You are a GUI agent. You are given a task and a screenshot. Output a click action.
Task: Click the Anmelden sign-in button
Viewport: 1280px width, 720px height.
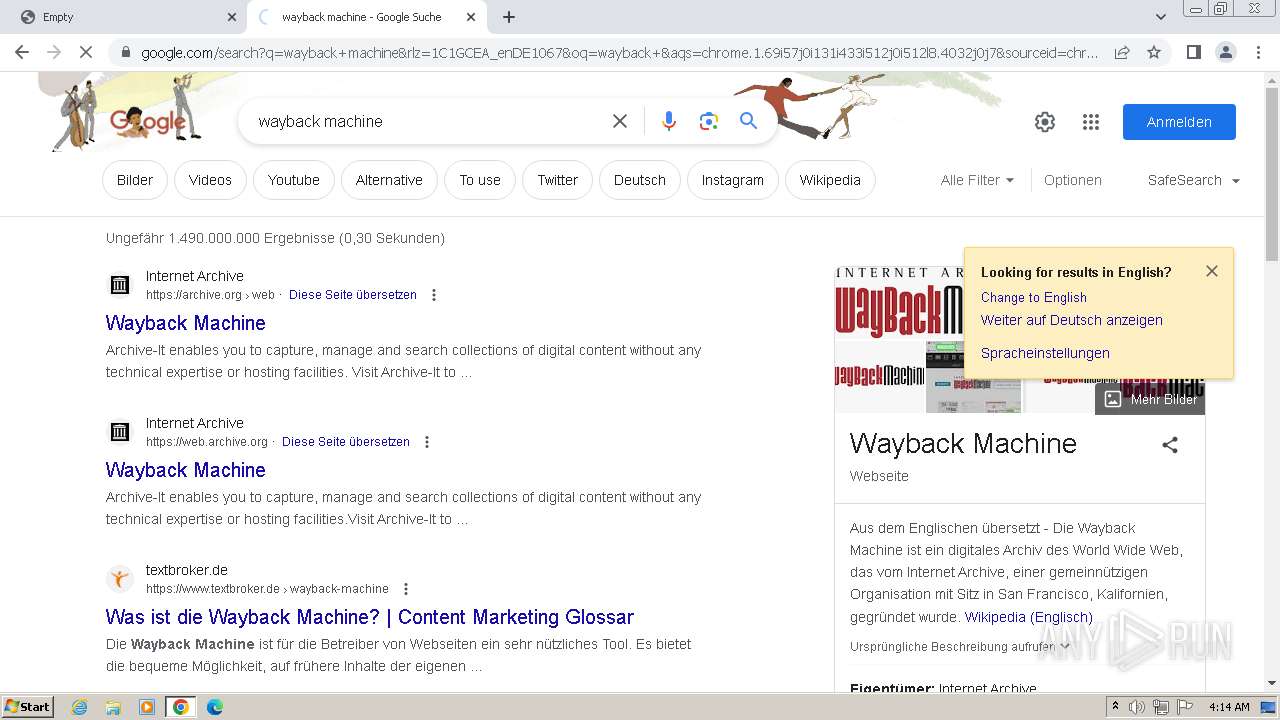point(1179,122)
